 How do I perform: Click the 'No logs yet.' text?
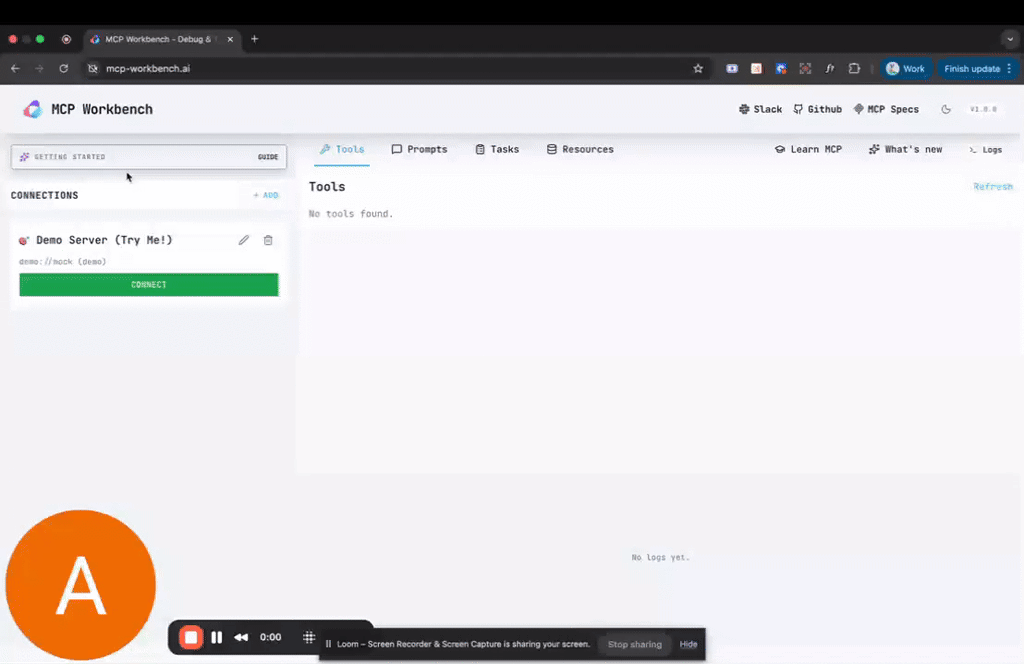point(660,557)
